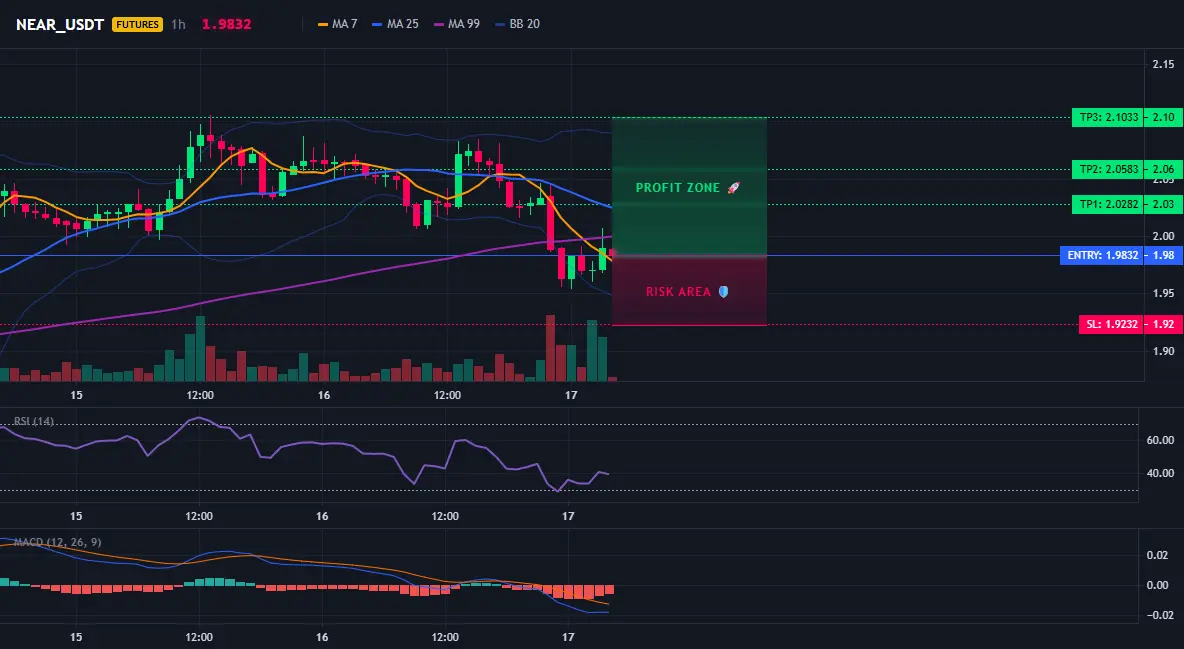The image size is (1184, 649).
Task: Click the shield icon in risk area
Action: pos(723,292)
